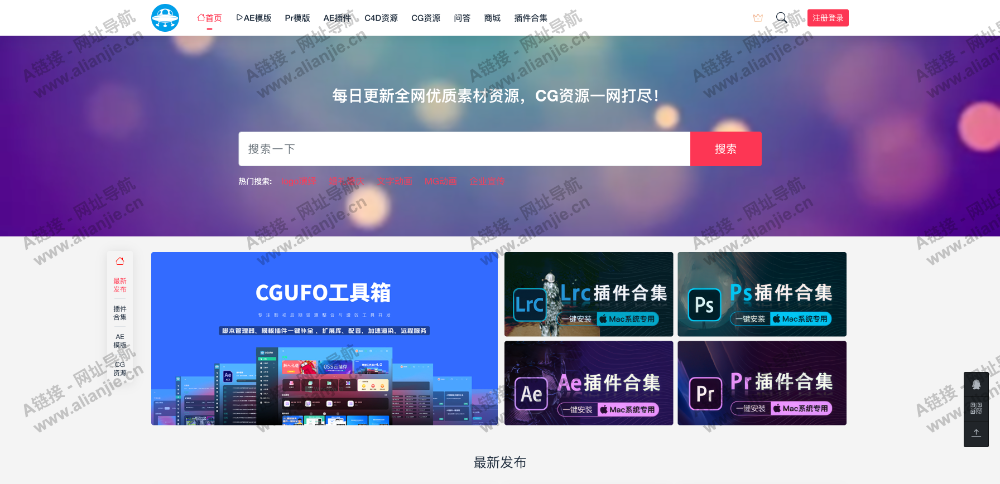Open CG资源 in the navigation bar
Screen dimensions: 1000x484
[x=425, y=18]
